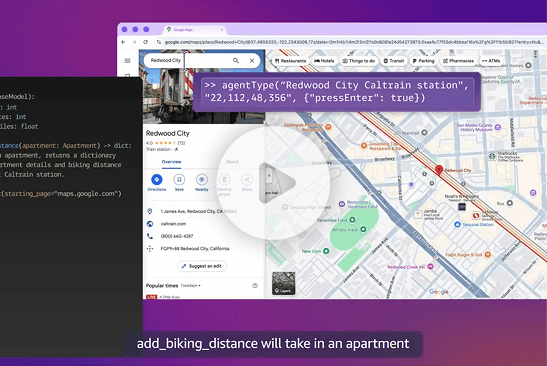
Task: Clear the Redwood City search box
Action: click(252, 61)
